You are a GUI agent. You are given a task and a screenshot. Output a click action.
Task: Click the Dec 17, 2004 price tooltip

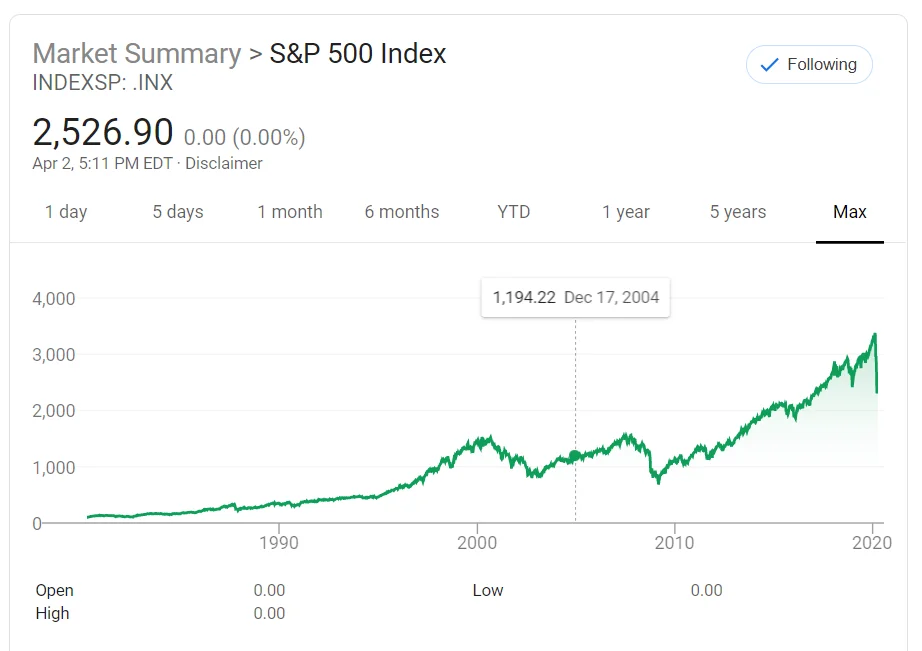click(x=575, y=297)
